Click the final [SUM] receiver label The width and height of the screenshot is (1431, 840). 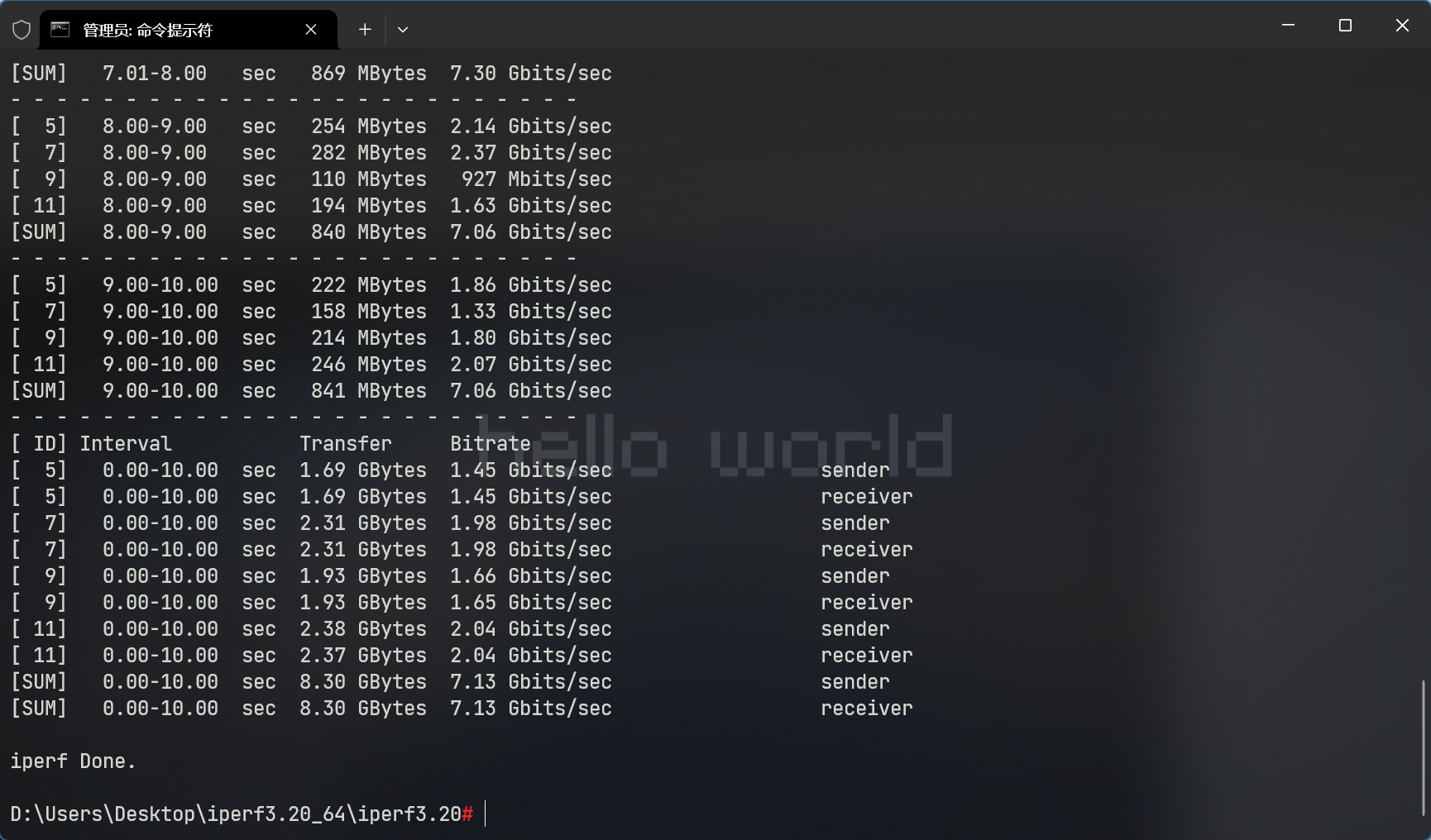point(866,709)
